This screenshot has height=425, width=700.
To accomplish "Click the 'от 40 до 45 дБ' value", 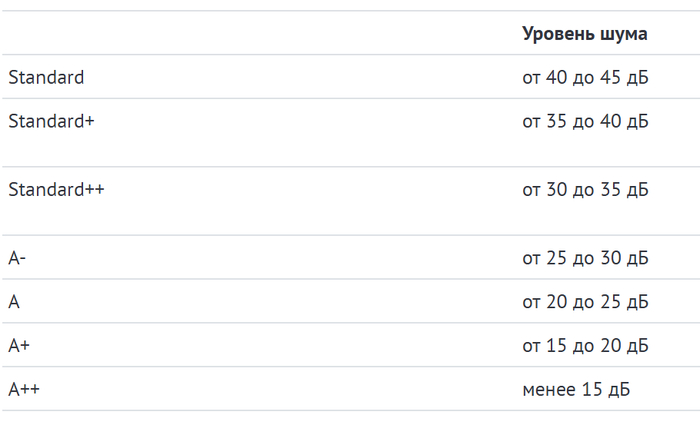I will (x=585, y=77).
